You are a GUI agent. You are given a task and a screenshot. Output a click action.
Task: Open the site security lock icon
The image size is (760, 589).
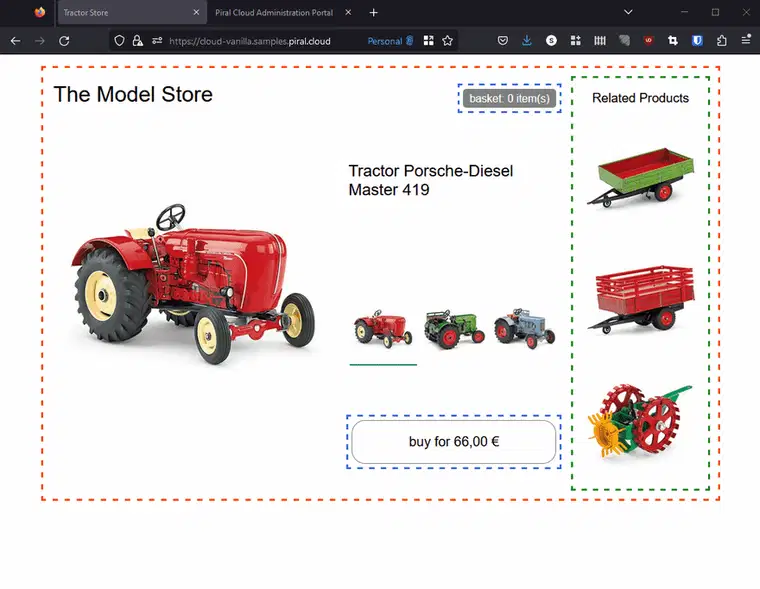tap(138, 41)
